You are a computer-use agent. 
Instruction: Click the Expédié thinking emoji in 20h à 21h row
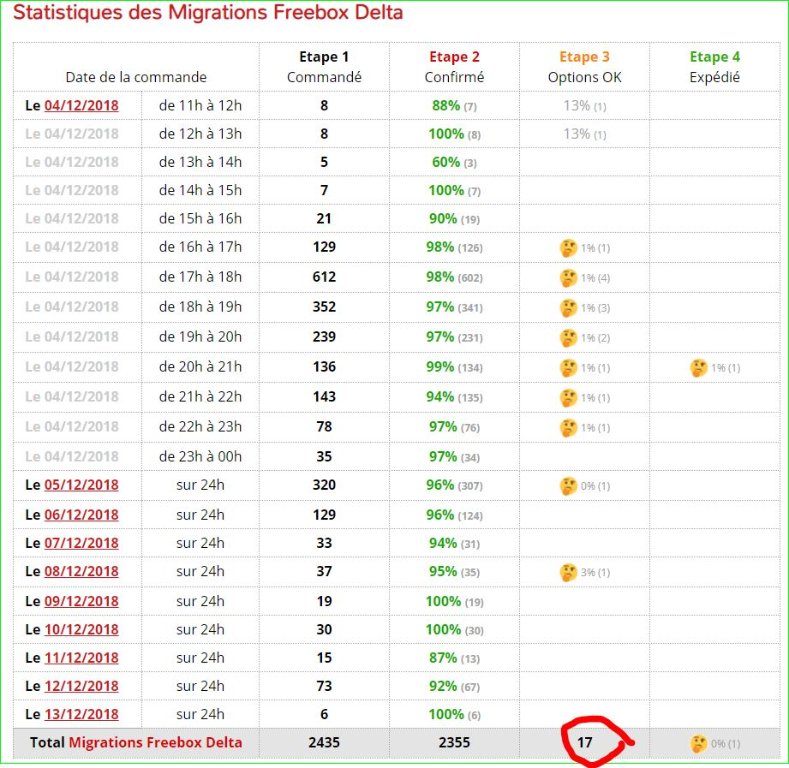point(698,368)
